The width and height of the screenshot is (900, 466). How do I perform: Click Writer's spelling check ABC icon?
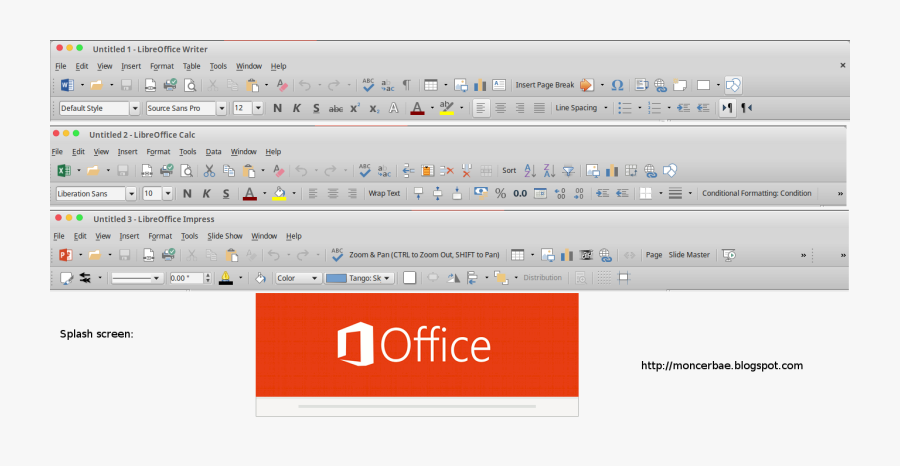(368, 85)
